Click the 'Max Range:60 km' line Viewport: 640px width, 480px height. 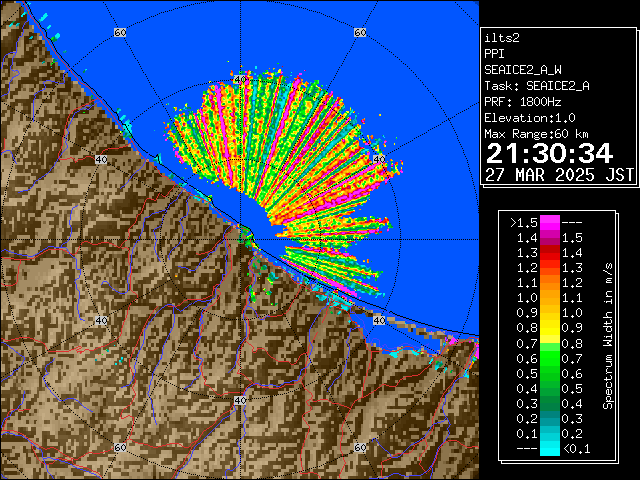(x=536, y=134)
